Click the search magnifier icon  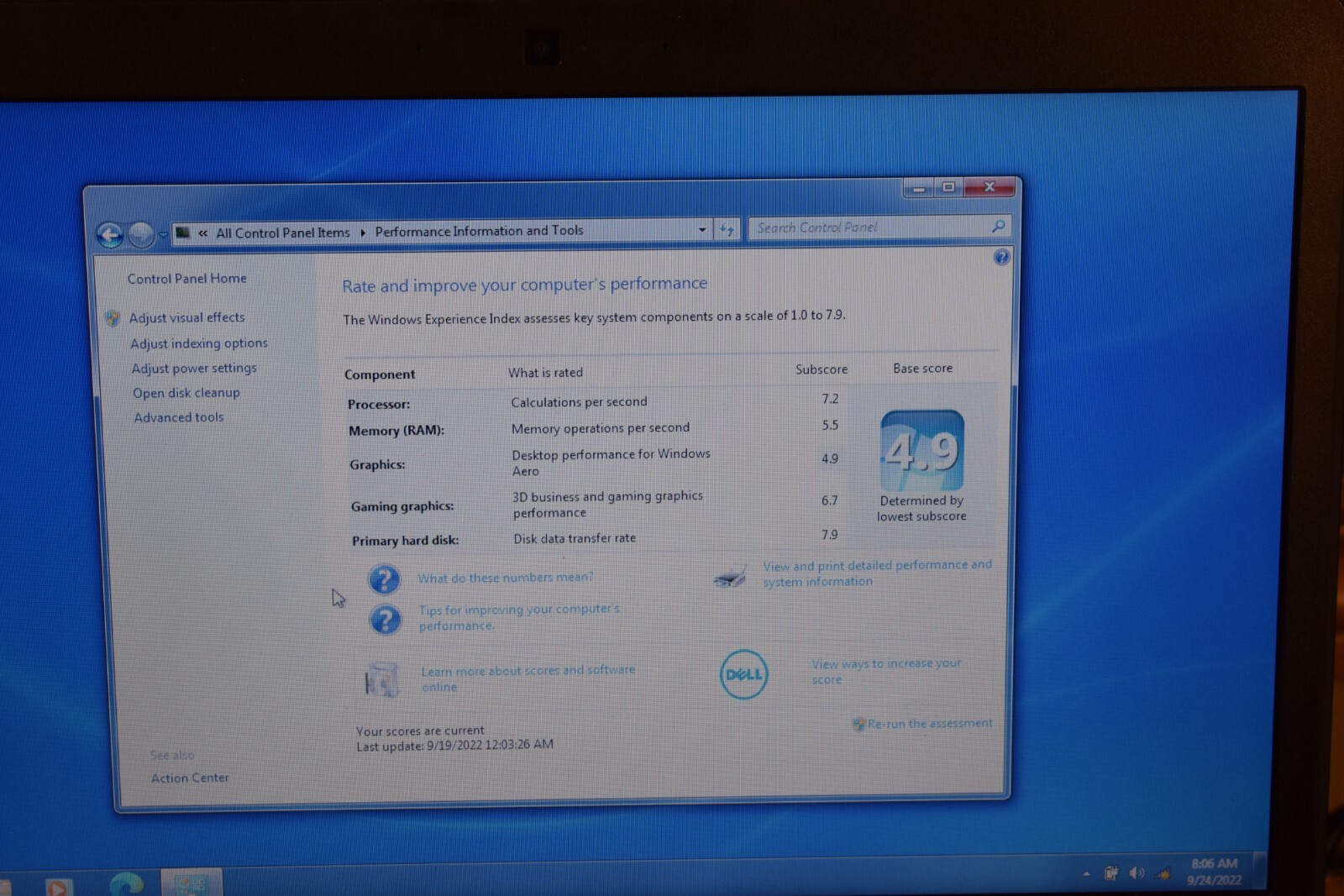998,226
